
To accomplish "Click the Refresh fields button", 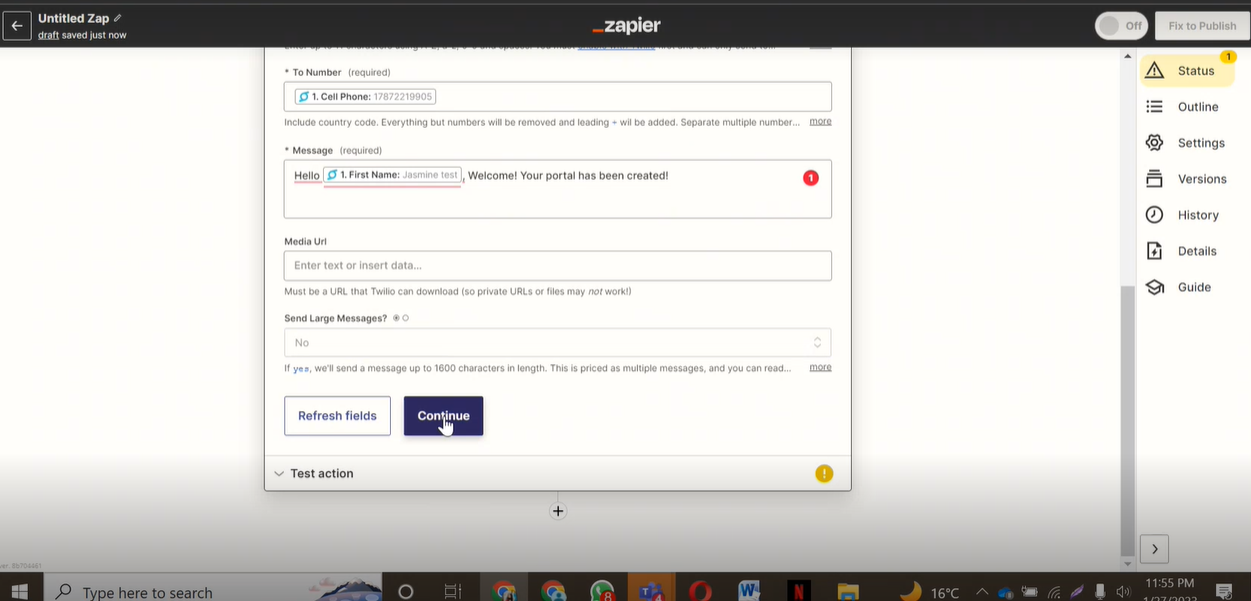I will point(337,416).
